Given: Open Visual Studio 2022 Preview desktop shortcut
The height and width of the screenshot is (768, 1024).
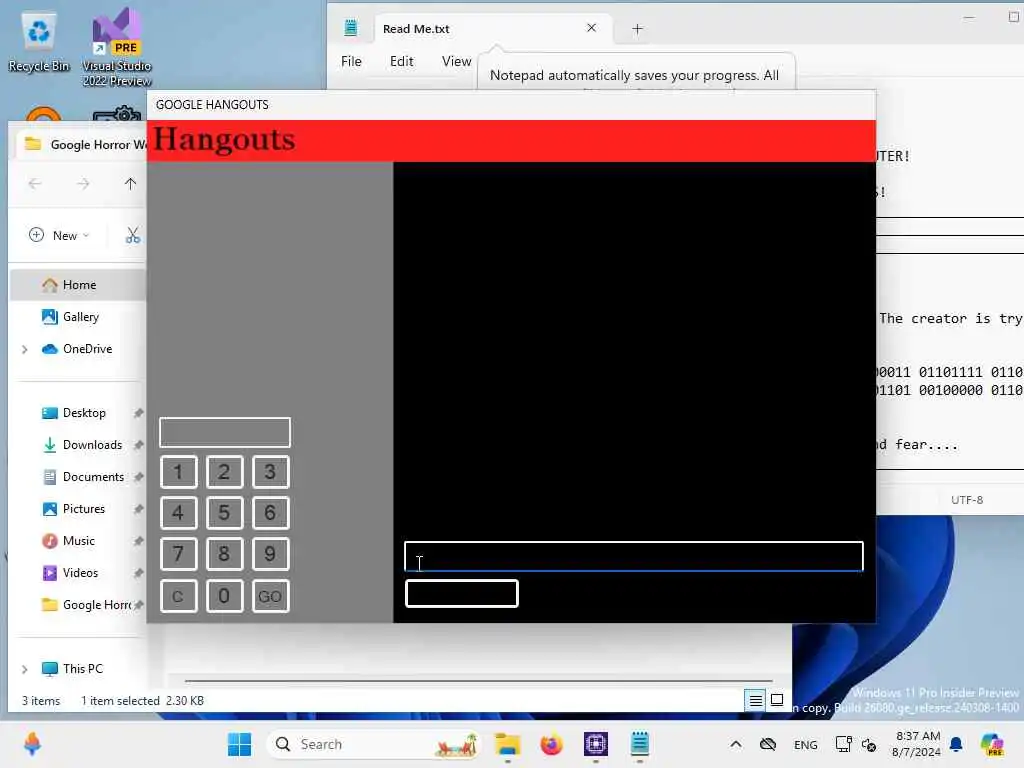Looking at the screenshot, I should (117, 48).
